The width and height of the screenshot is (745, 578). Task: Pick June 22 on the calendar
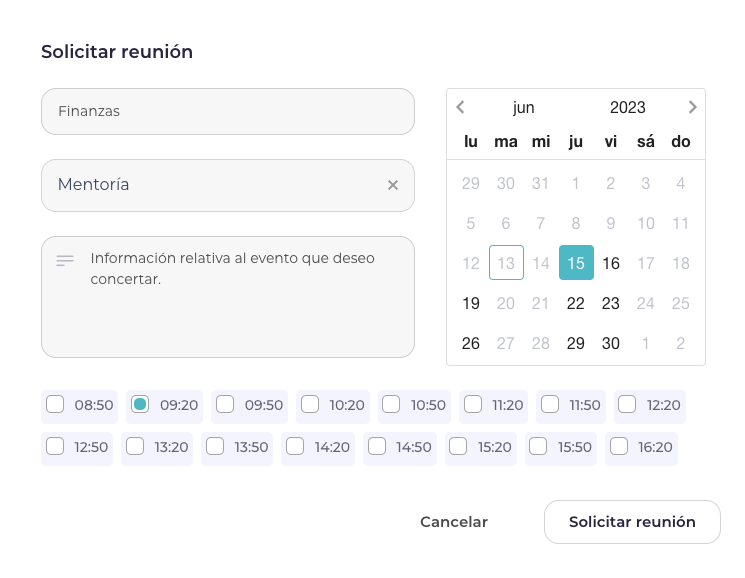tap(575, 303)
